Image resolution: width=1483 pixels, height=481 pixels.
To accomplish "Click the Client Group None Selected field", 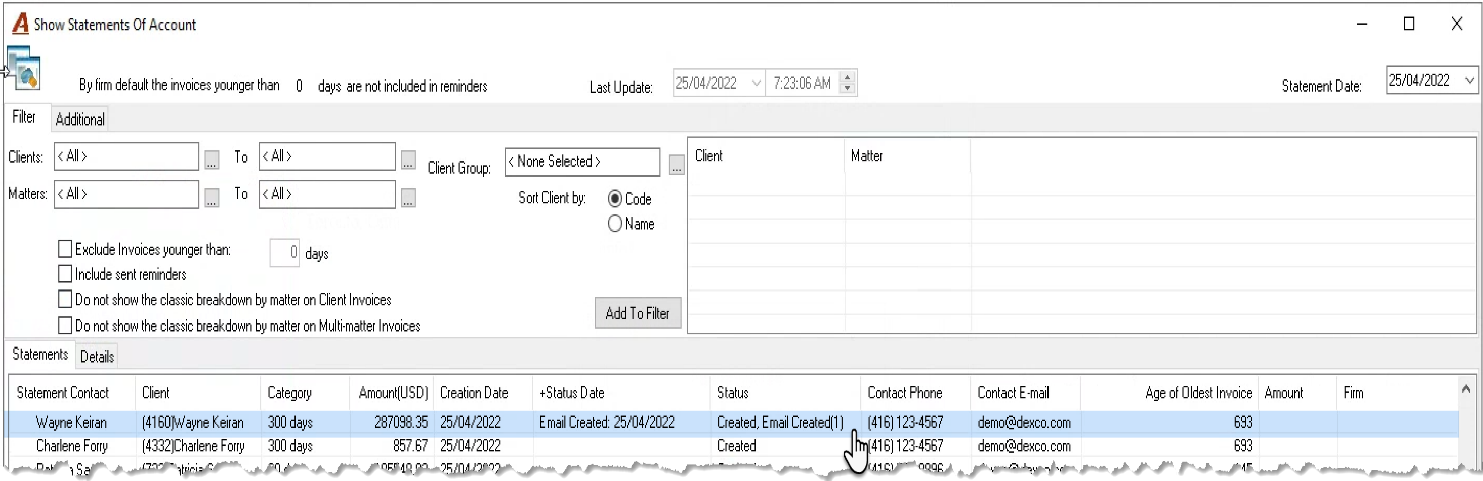I will tap(583, 162).
